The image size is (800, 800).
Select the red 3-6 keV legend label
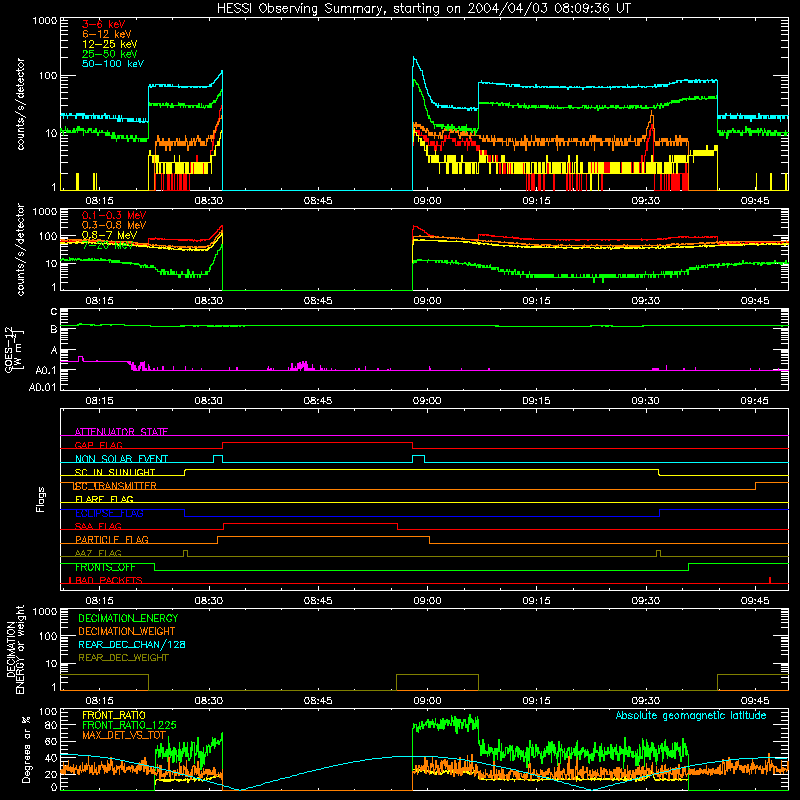(104, 24)
